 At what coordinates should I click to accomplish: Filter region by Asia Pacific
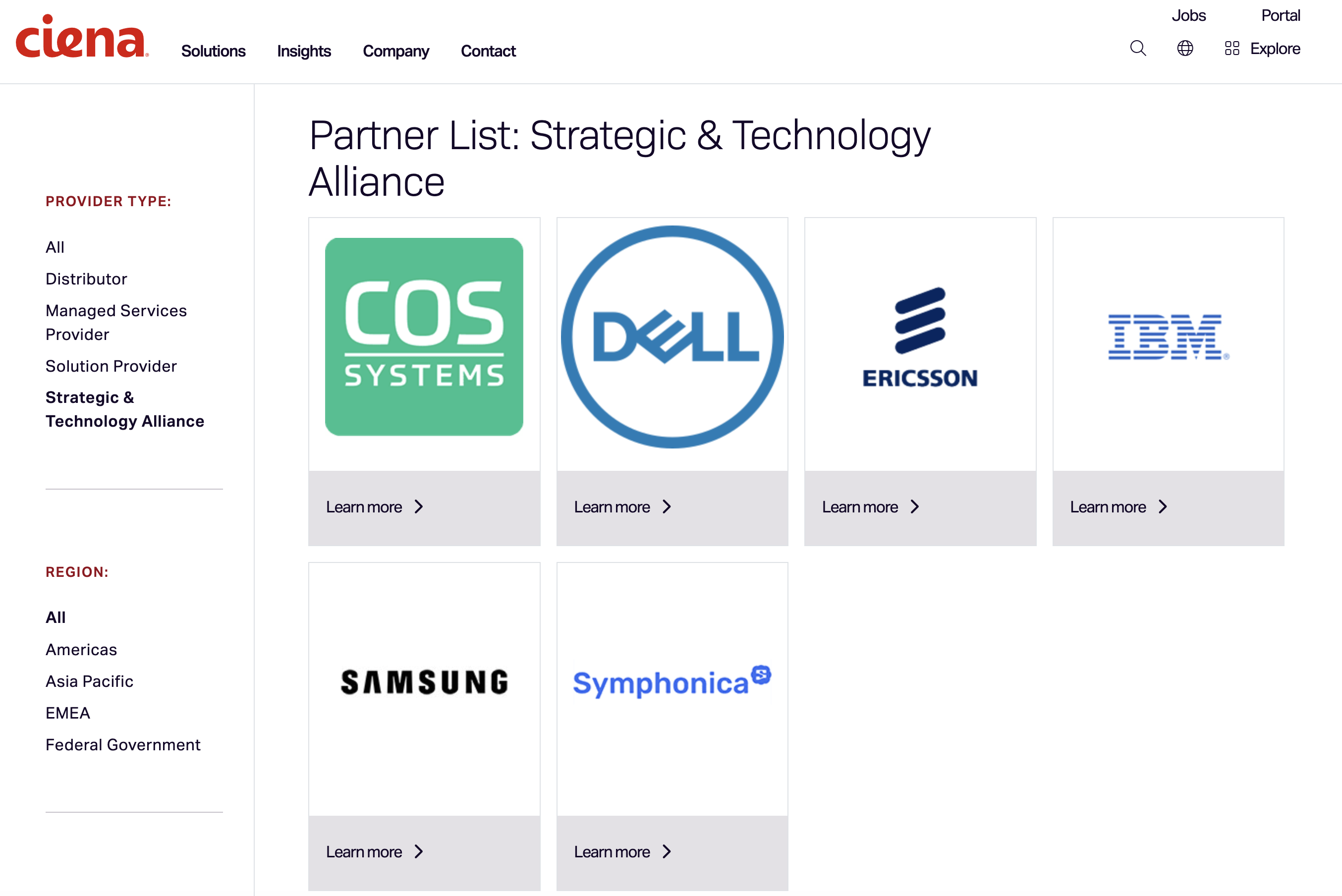pos(89,681)
